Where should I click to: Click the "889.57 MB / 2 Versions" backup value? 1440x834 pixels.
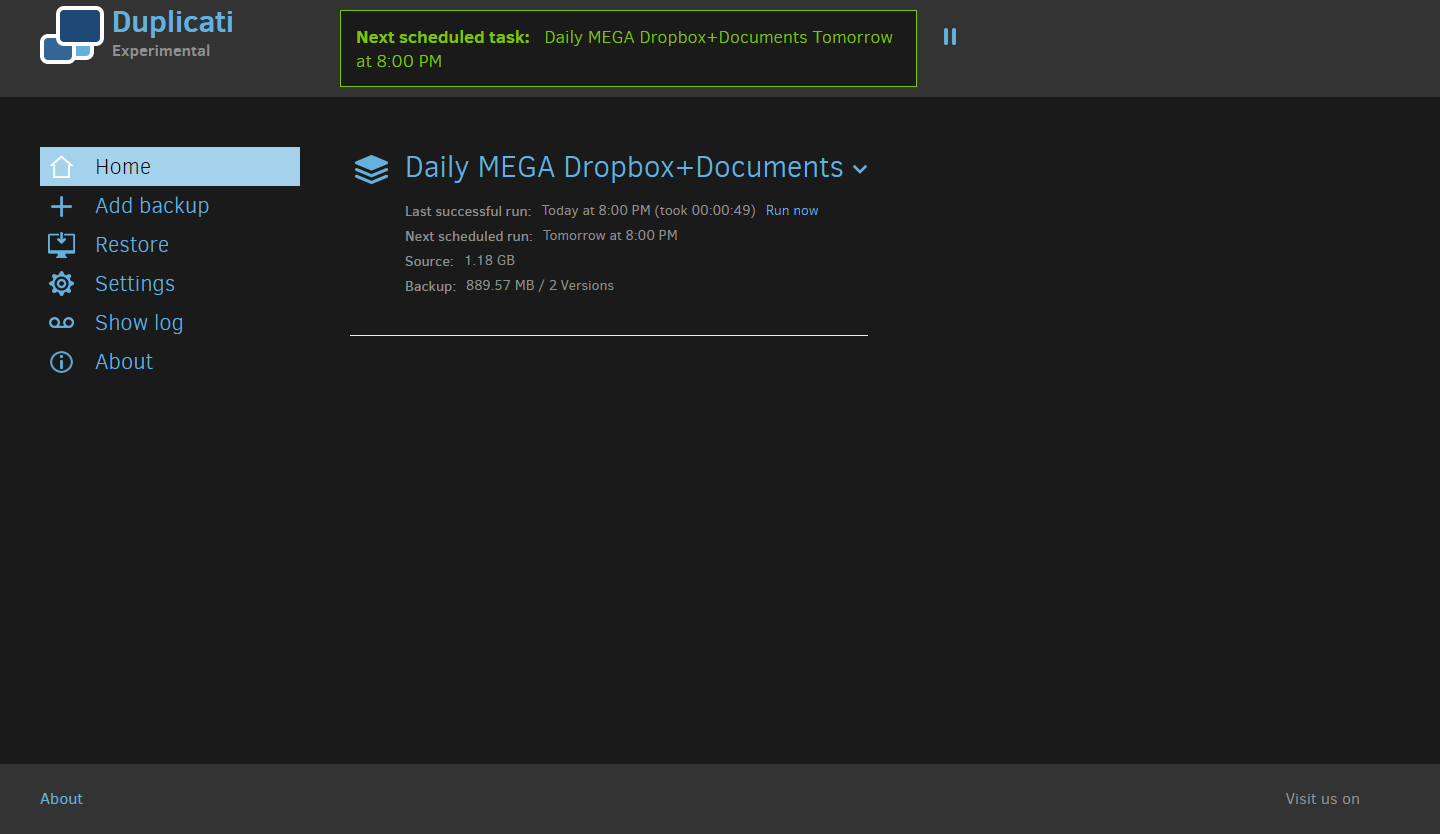pos(540,286)
